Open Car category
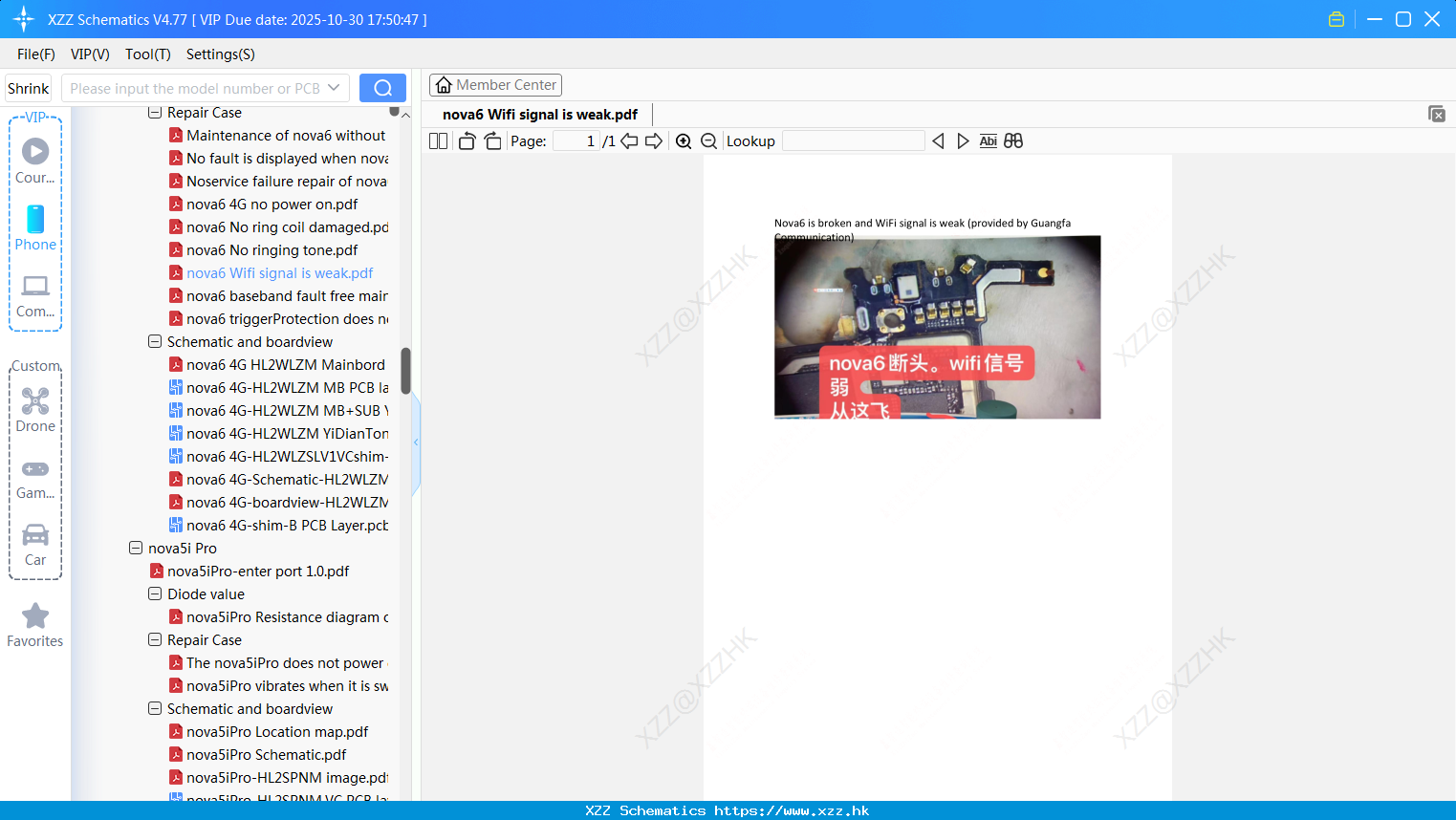This screenshot has width=1456, height=820. [x=35, y=545]
